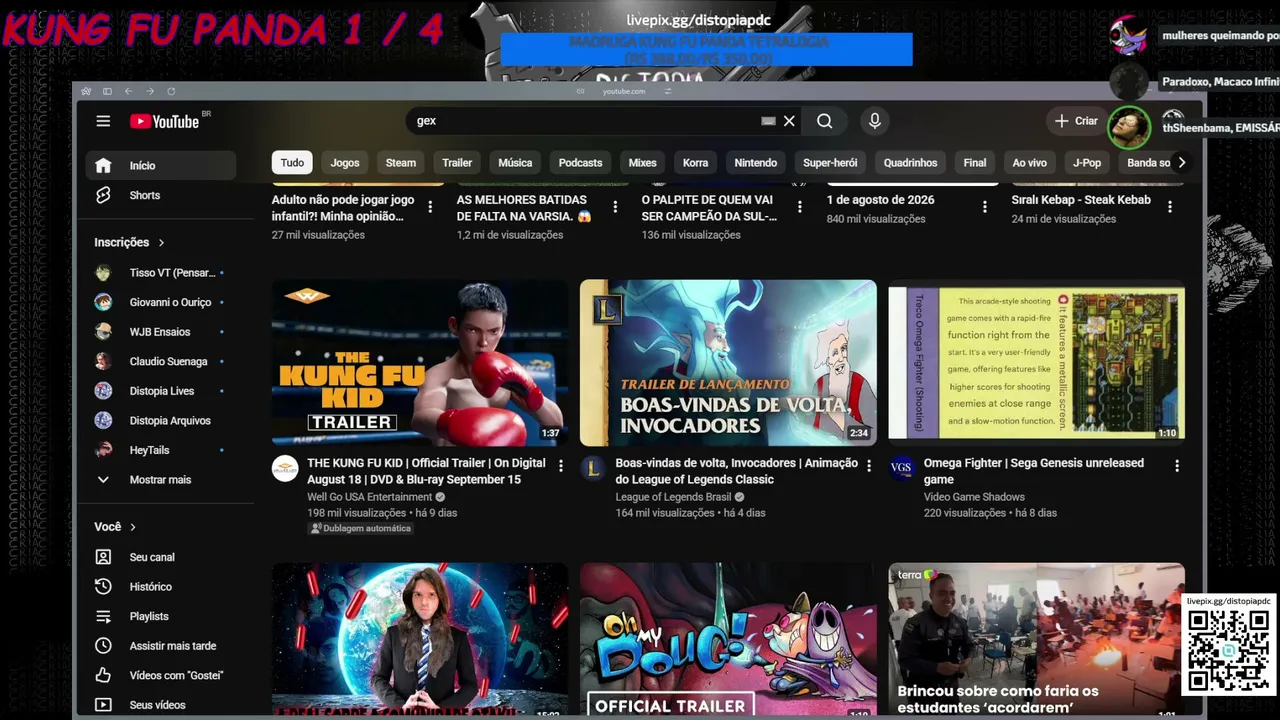Open Claudio Suenaga subscription channel
The image size is (1280, 720).
point(161,361)
